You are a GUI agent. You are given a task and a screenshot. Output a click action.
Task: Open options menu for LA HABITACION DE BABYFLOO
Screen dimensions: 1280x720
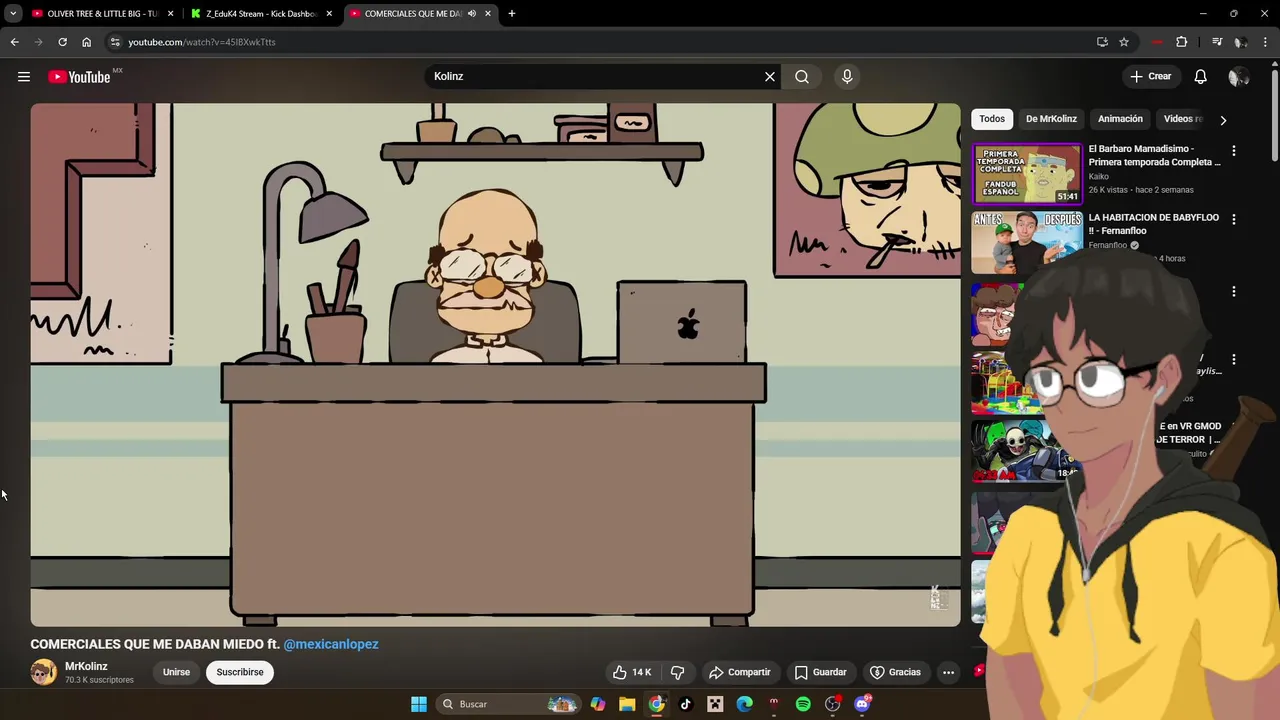point(1234,219)
